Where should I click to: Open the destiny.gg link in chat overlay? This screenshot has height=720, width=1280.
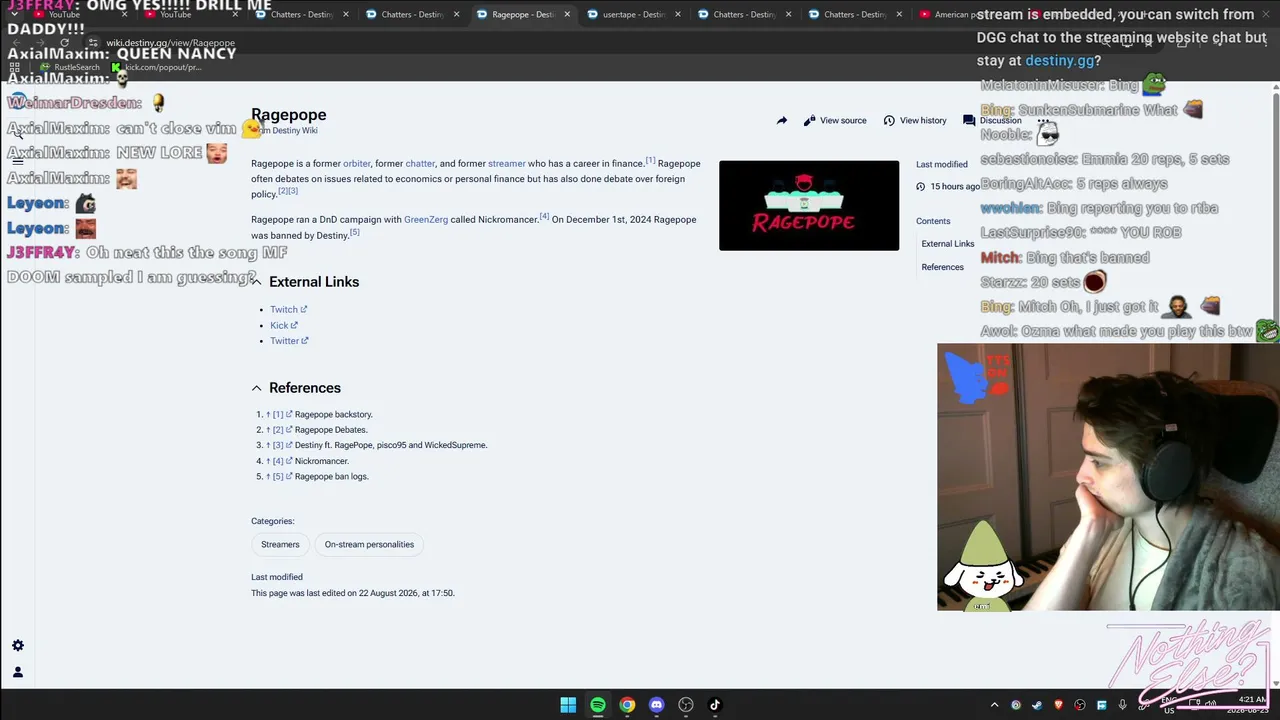click(x=1059, y=61)
